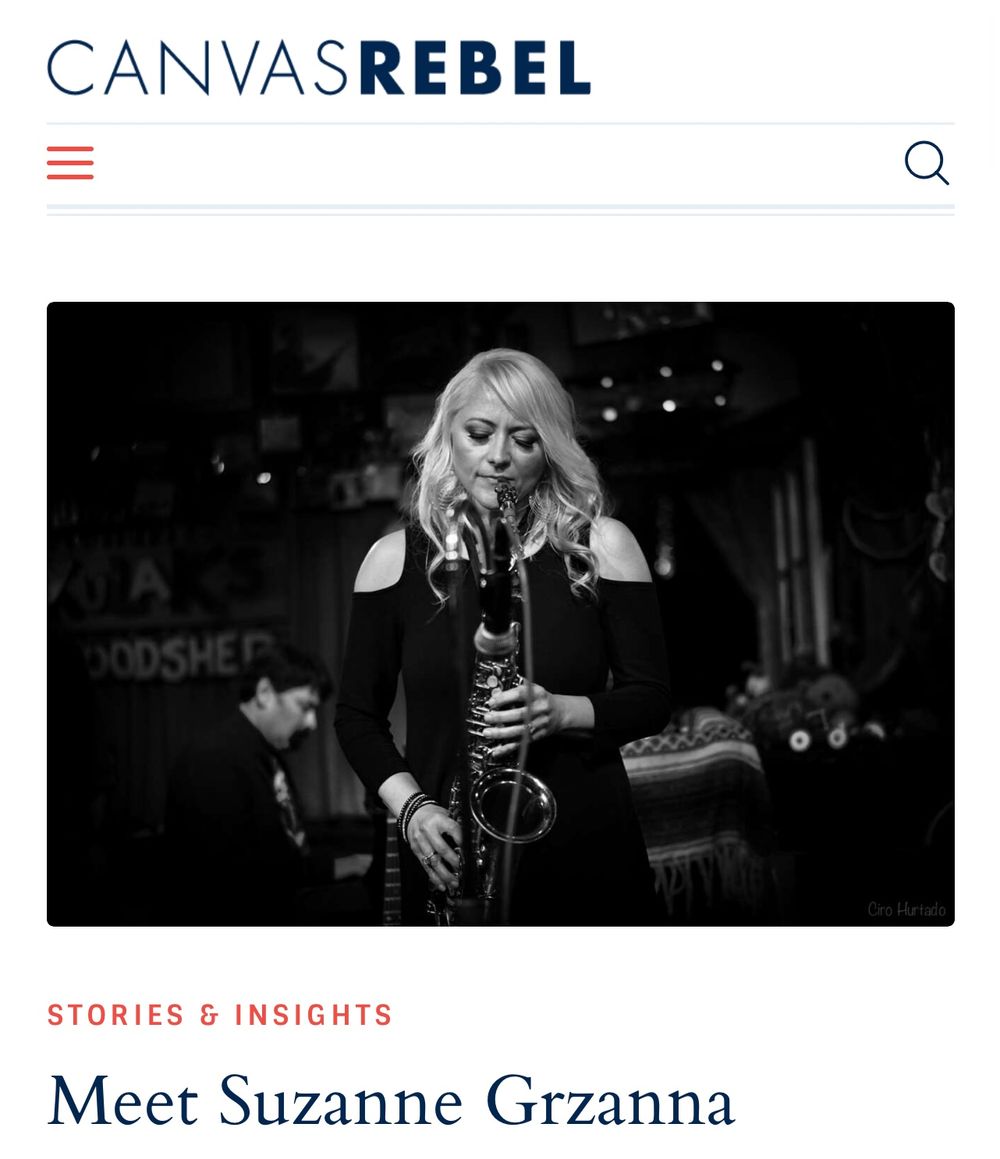Click the thin CANVAS word in logo
1000x1159 pixels.
tap(198, 67)
